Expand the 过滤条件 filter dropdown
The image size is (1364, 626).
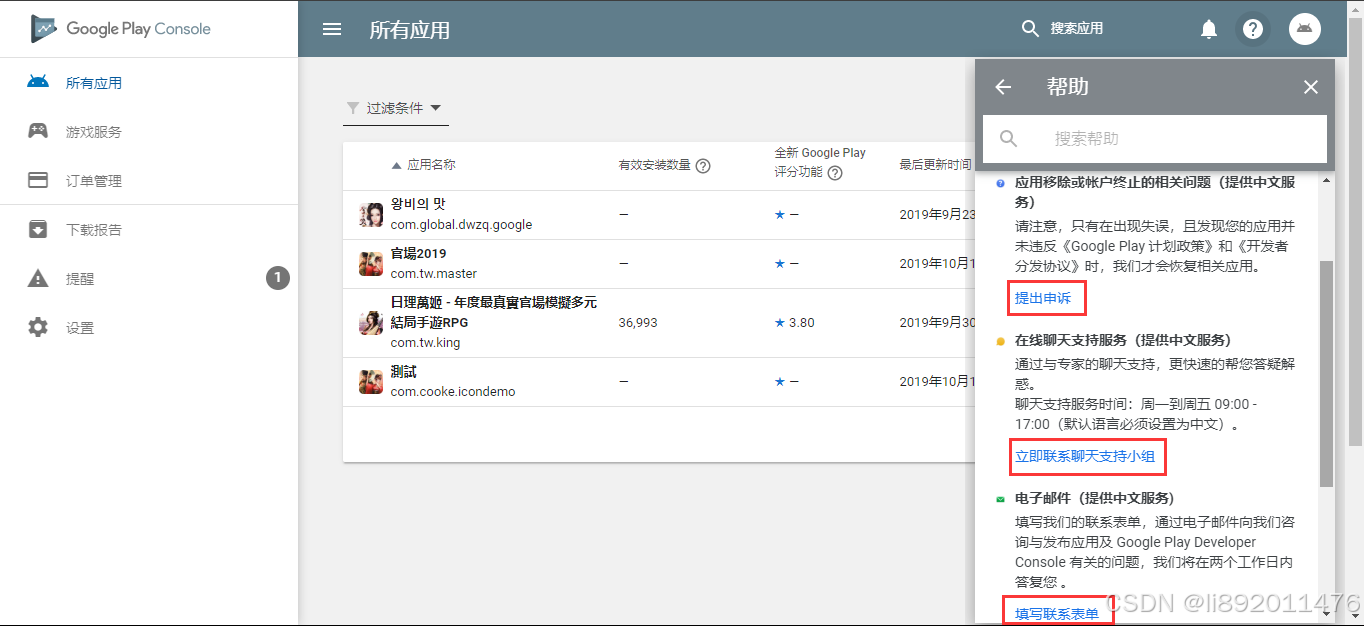click(x=396, y=108)
